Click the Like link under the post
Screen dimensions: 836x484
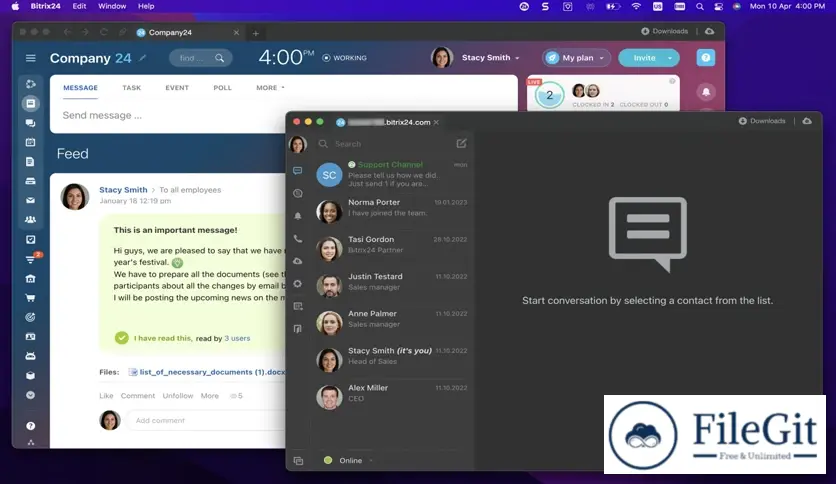[106, 396]
